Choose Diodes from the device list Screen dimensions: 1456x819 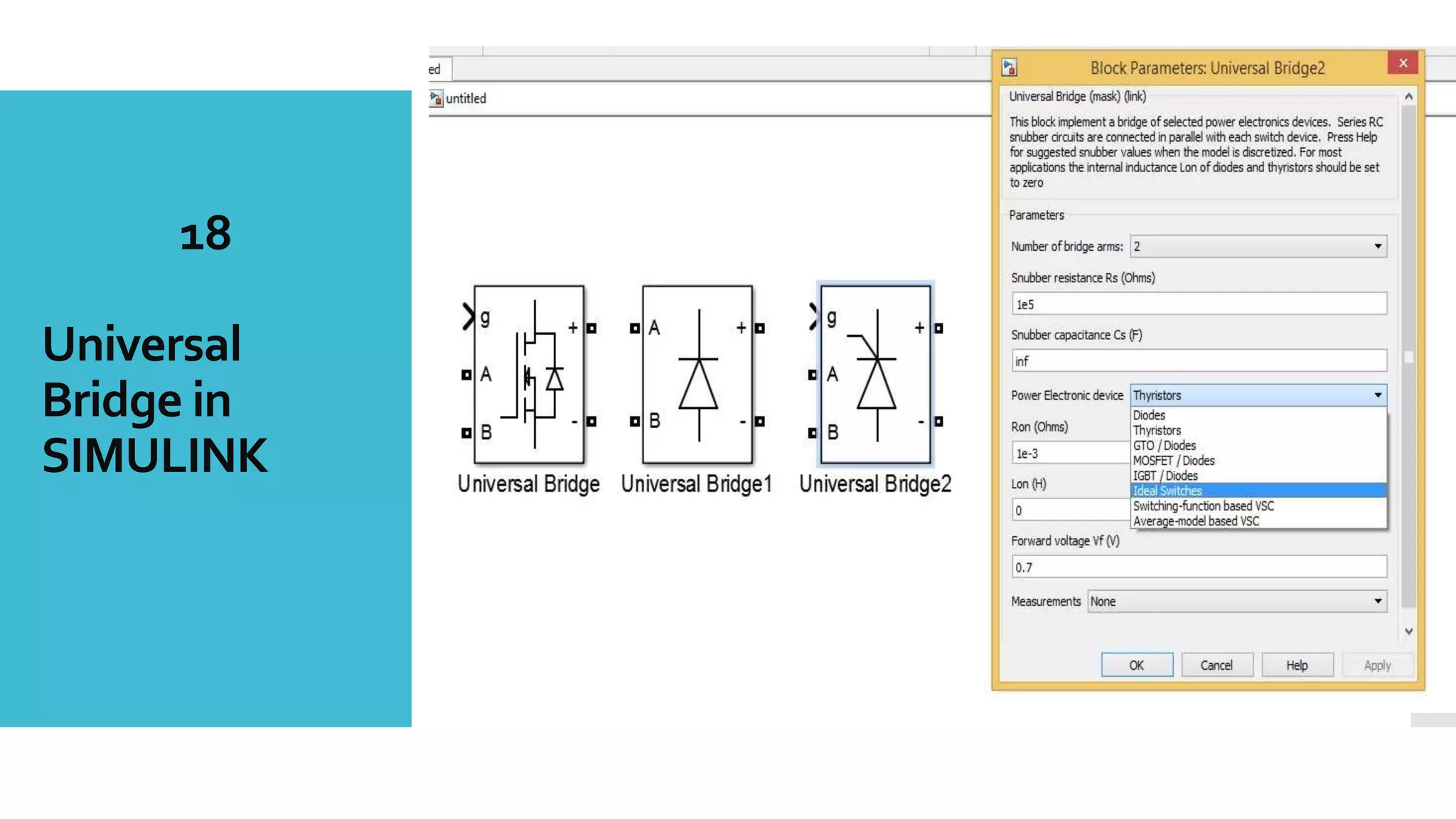coord(1149,415)
